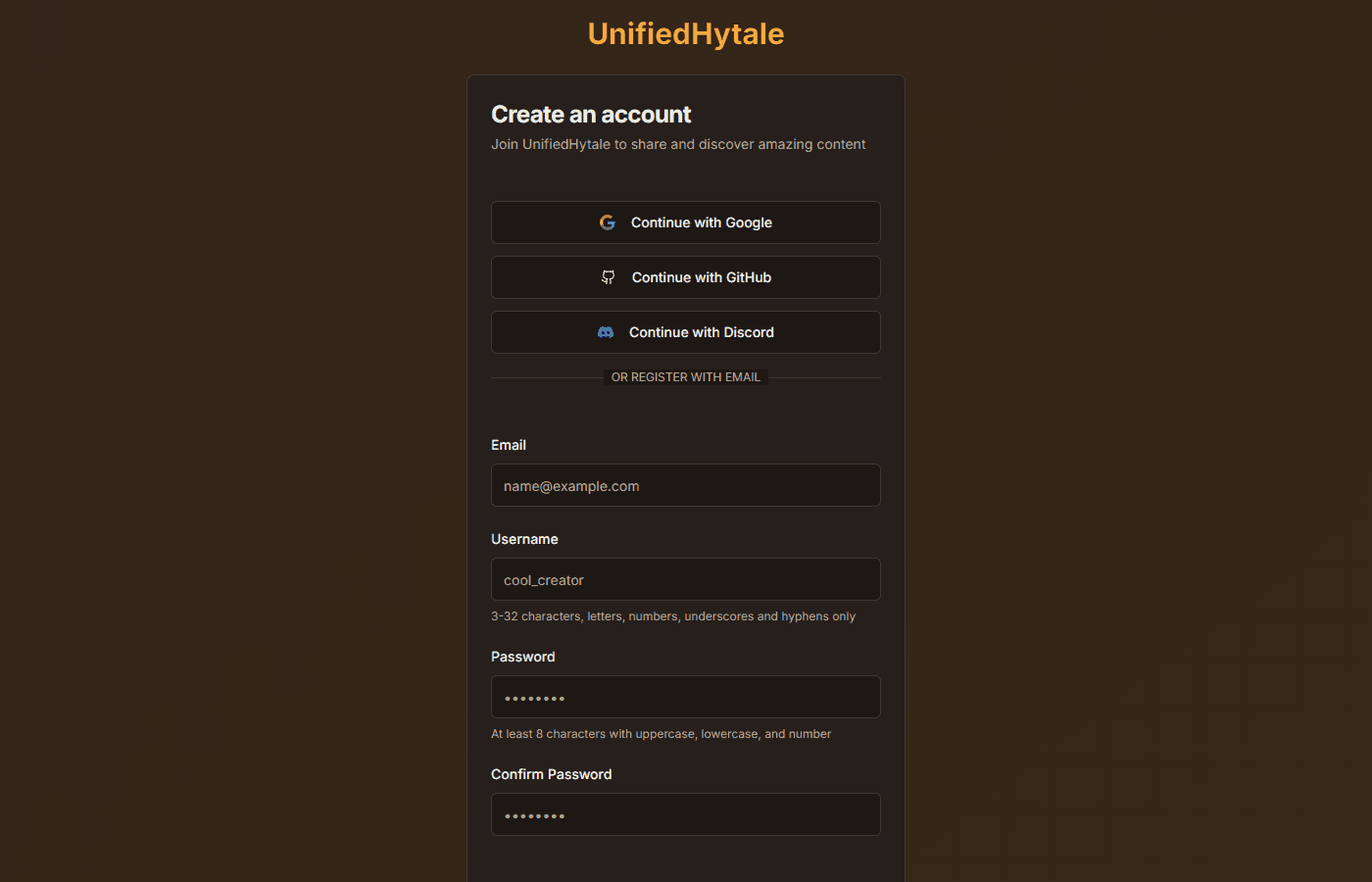Click the "Username" field label
The image size is (1372, 882).
[524, 539]
